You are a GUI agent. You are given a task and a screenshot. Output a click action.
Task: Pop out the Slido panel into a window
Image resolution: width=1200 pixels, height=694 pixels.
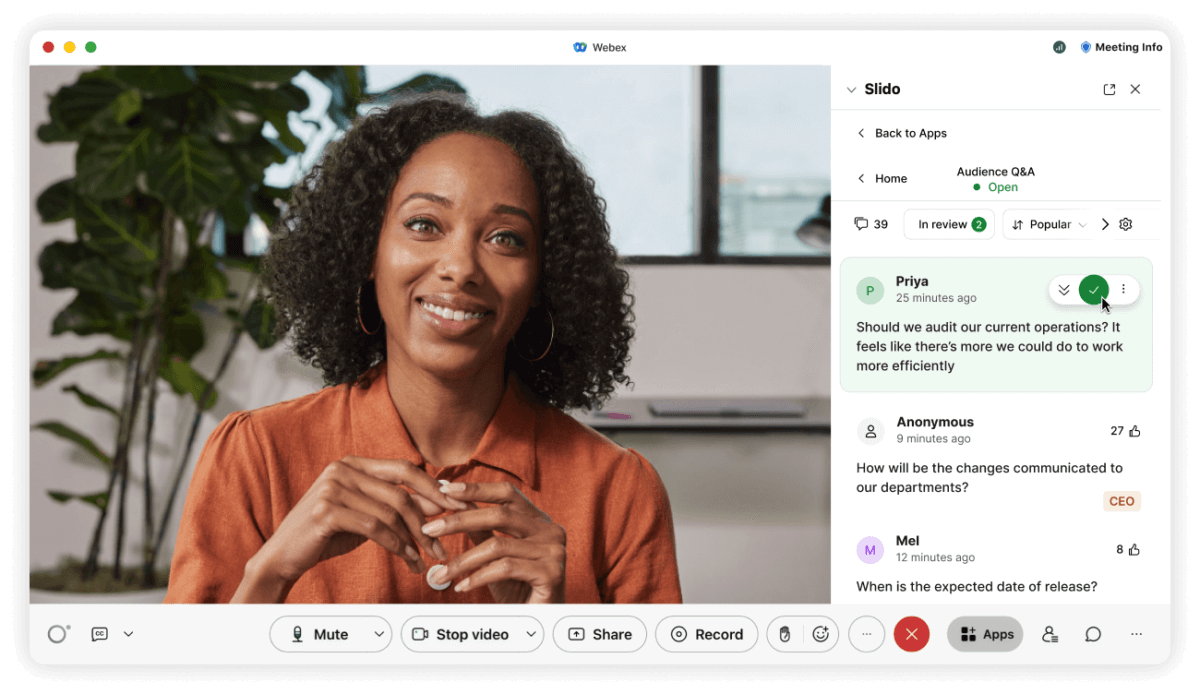pyautogui.click(x=1109, y=89)
